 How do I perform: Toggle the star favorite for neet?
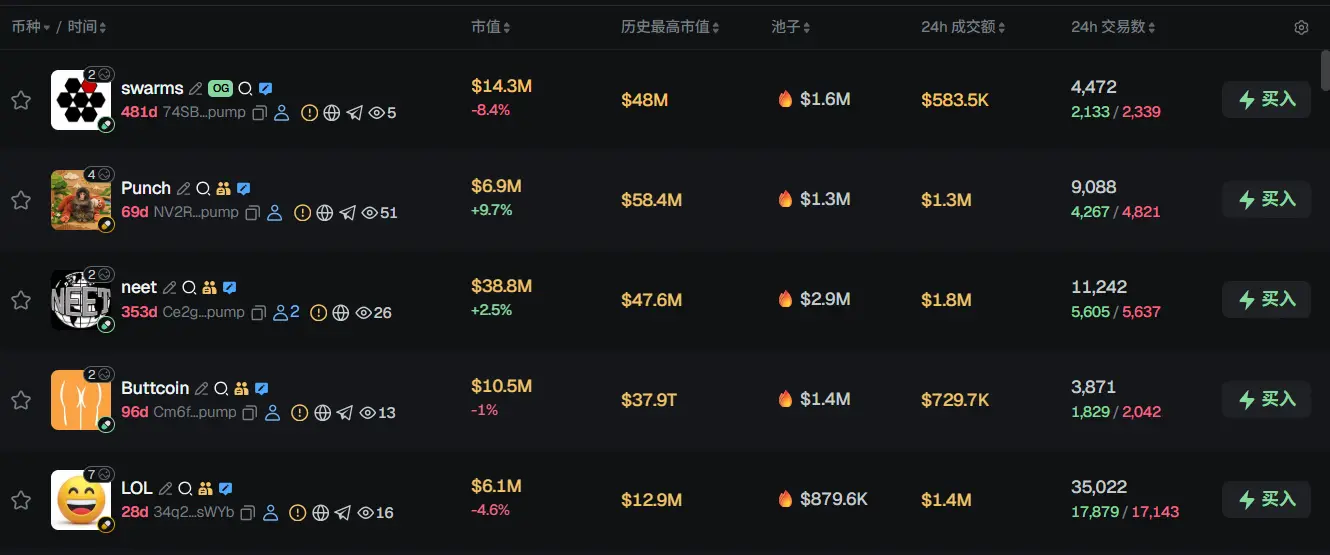(20, 300)
